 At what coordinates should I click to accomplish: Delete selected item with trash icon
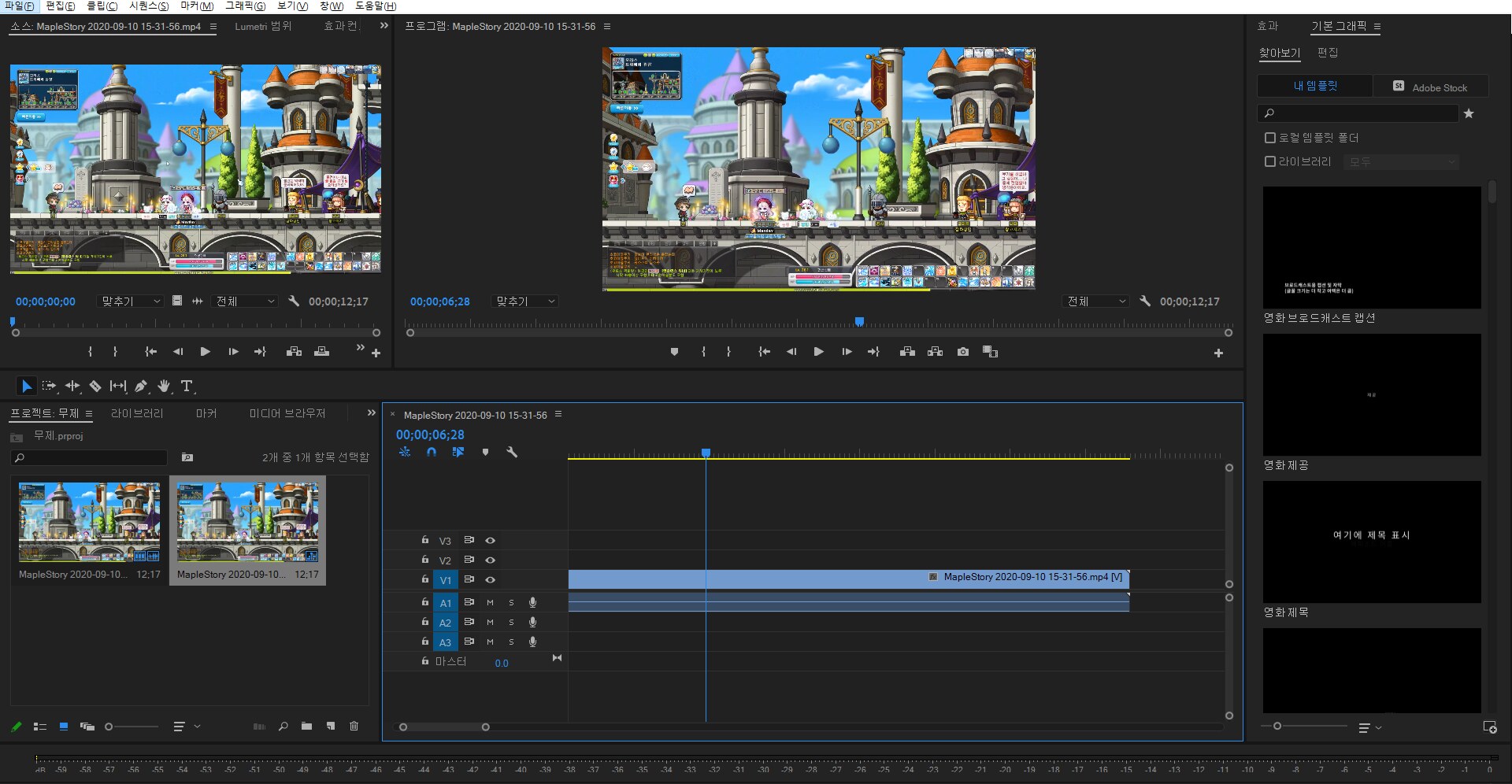tap(354, 726)
